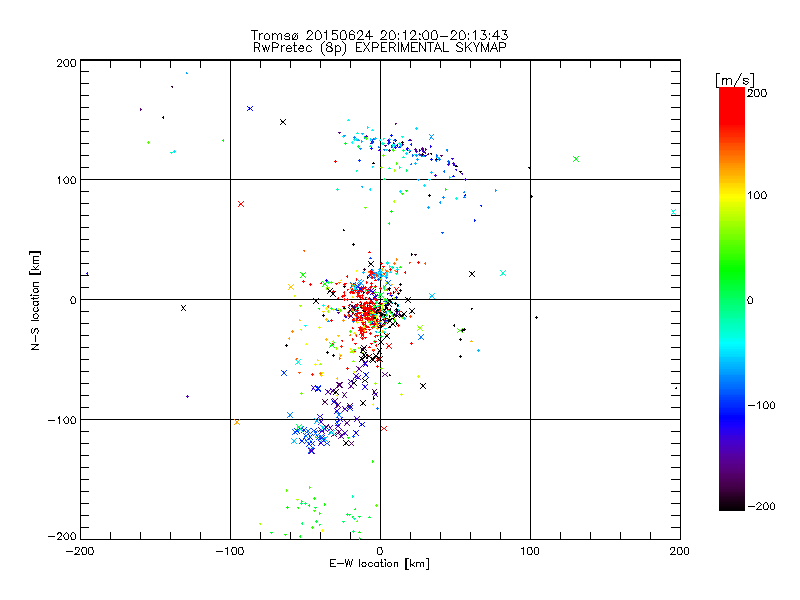Image resolution: width=800 pixels, height=600 pixels.
Task: Click the RwPretec EXPERIMENTAL SKYMAP subtitle
Action: [379, 47]
